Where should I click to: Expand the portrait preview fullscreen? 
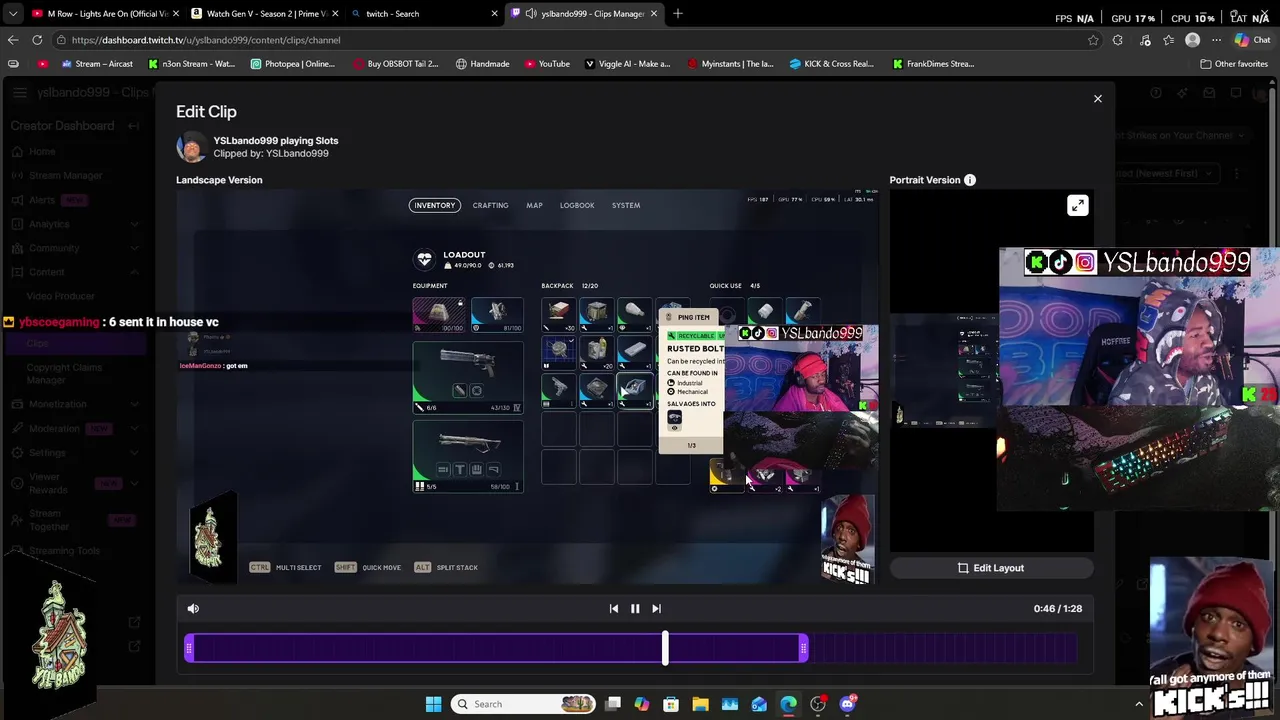(x=1077, y=205)
